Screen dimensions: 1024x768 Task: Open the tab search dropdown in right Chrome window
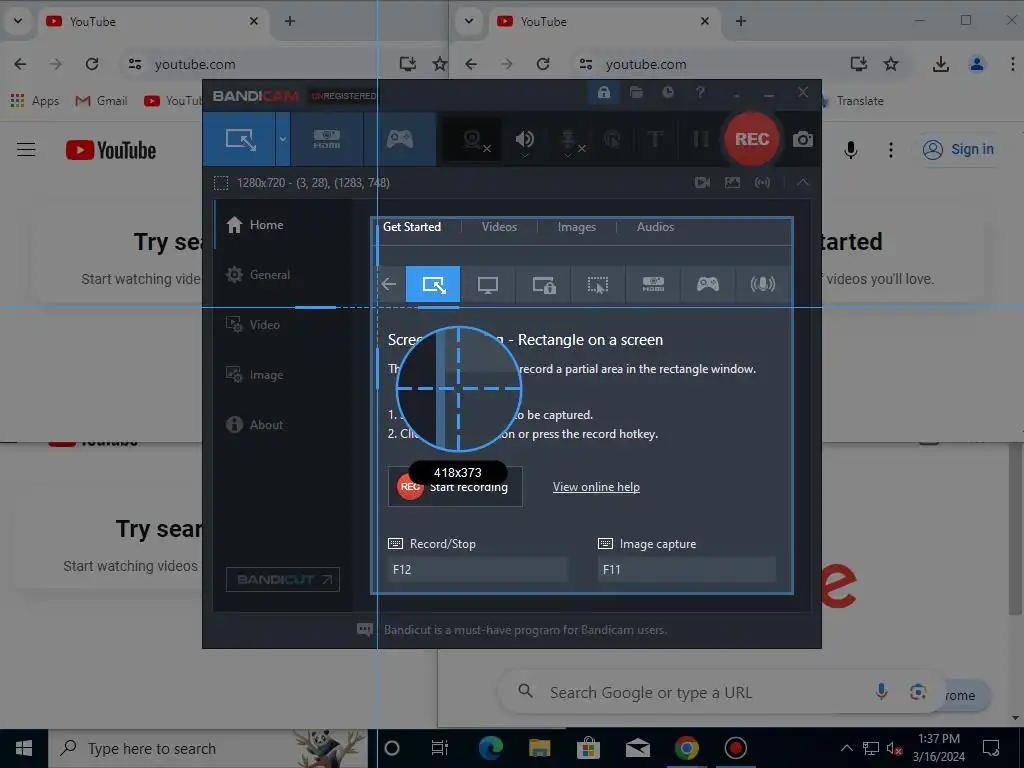468,21
